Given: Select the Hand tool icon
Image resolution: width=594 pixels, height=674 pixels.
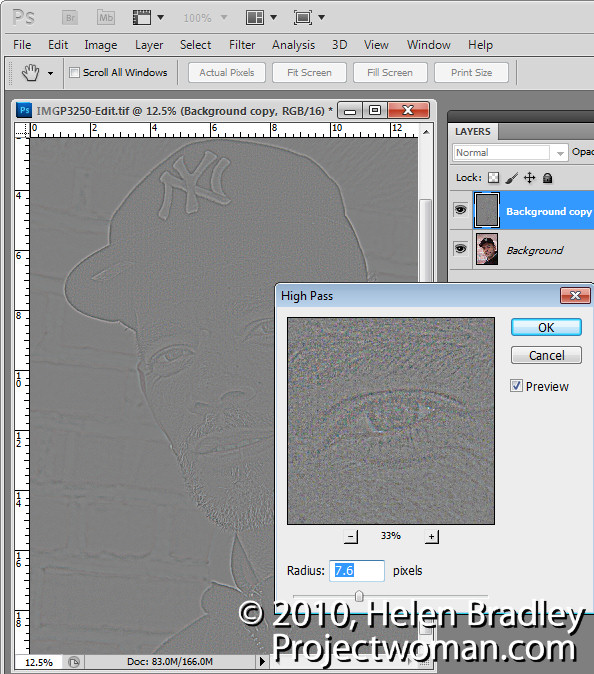Looking at the screenshot, I should (31, 73).
